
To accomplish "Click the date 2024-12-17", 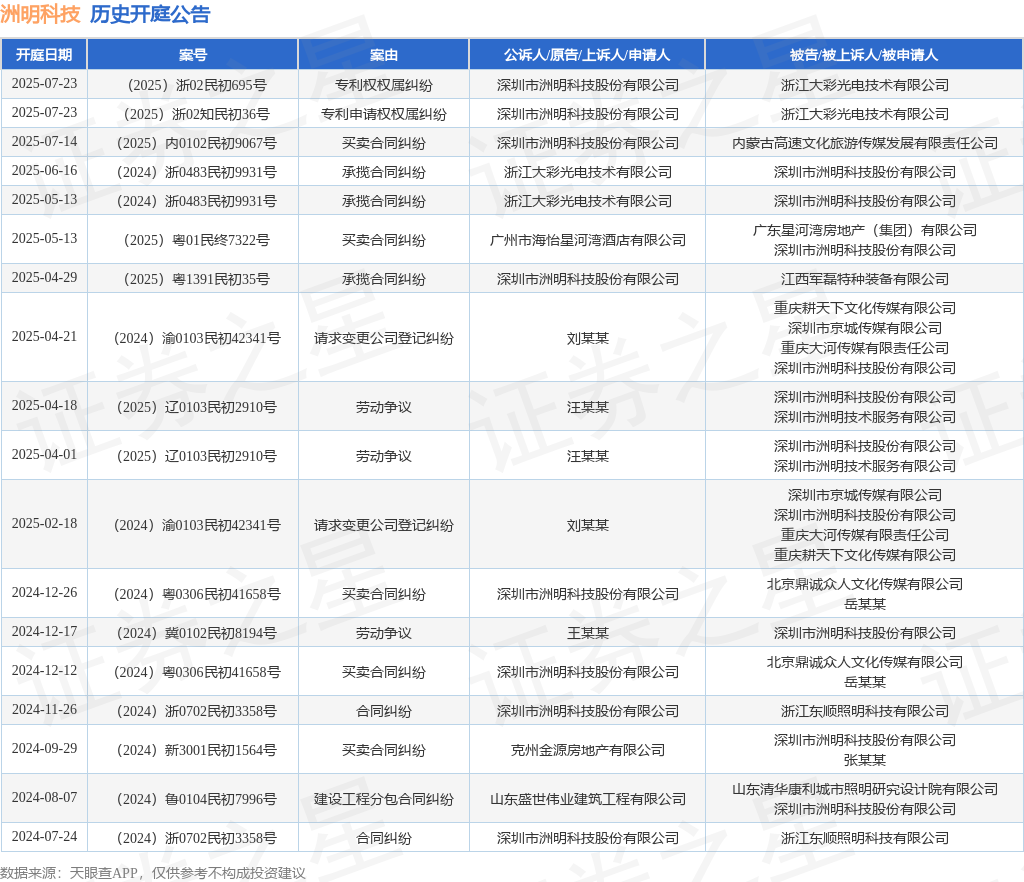I will click(44, 632).
